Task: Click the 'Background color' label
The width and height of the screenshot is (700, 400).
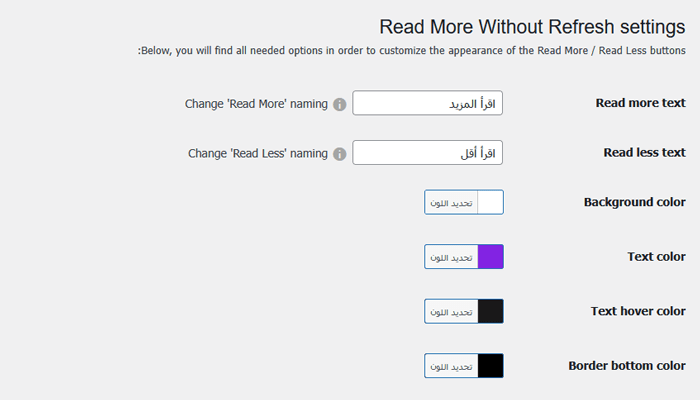Action: click(634, 202)
